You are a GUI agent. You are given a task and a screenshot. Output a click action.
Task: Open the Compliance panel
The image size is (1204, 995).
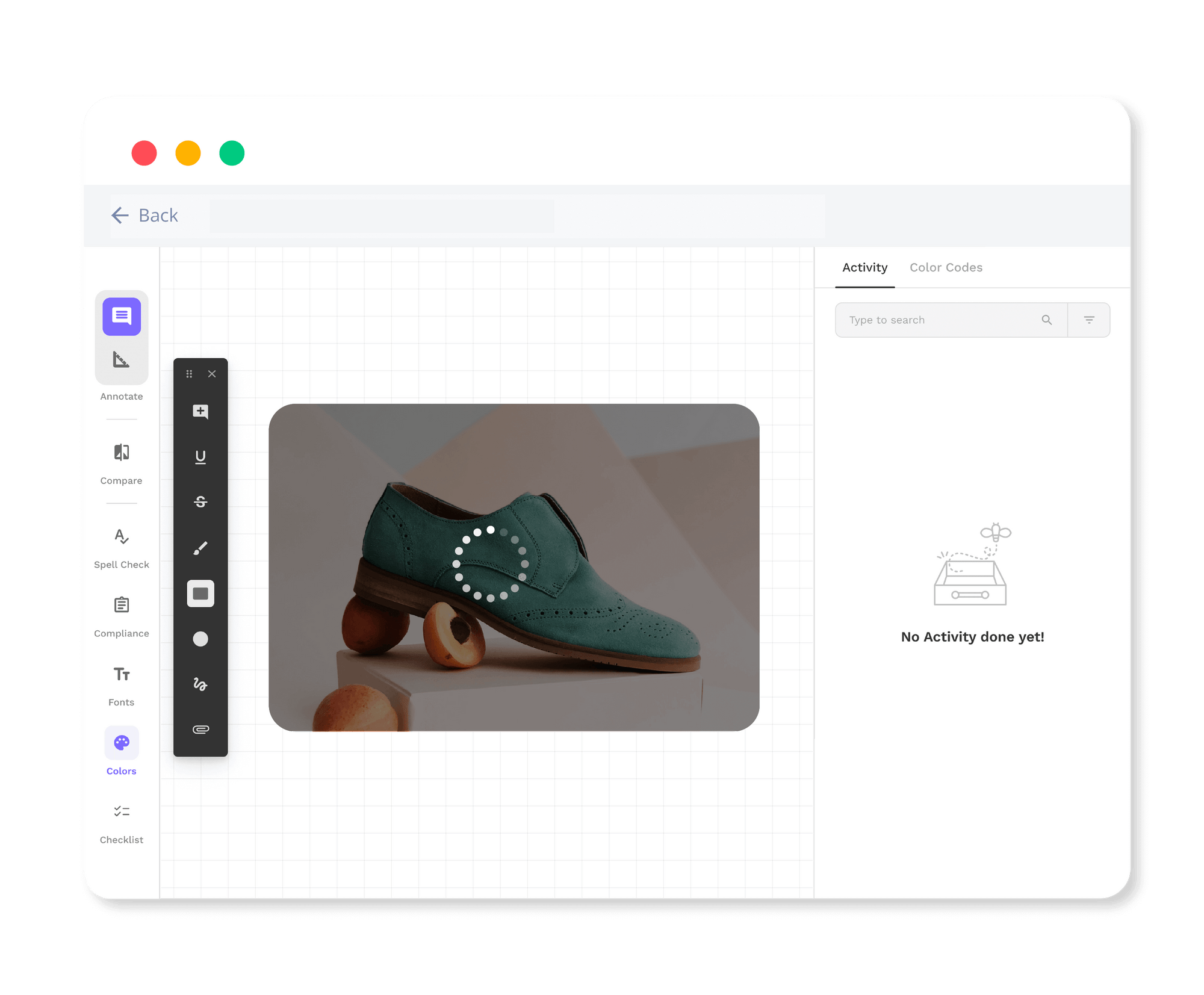coord(121,608)
